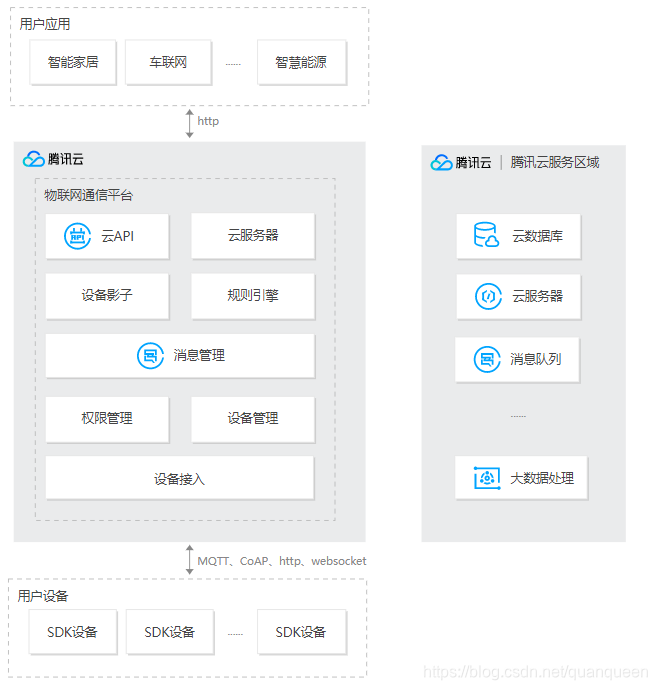Click the 云API label text
Viewport: 657px width, 690px height.
[x=117, y=236]
